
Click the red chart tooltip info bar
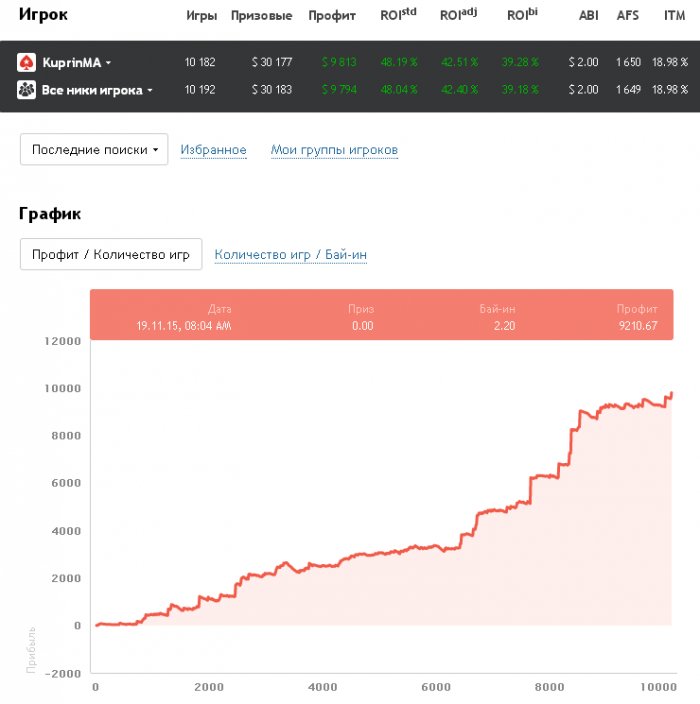click(x=381, y=315)
